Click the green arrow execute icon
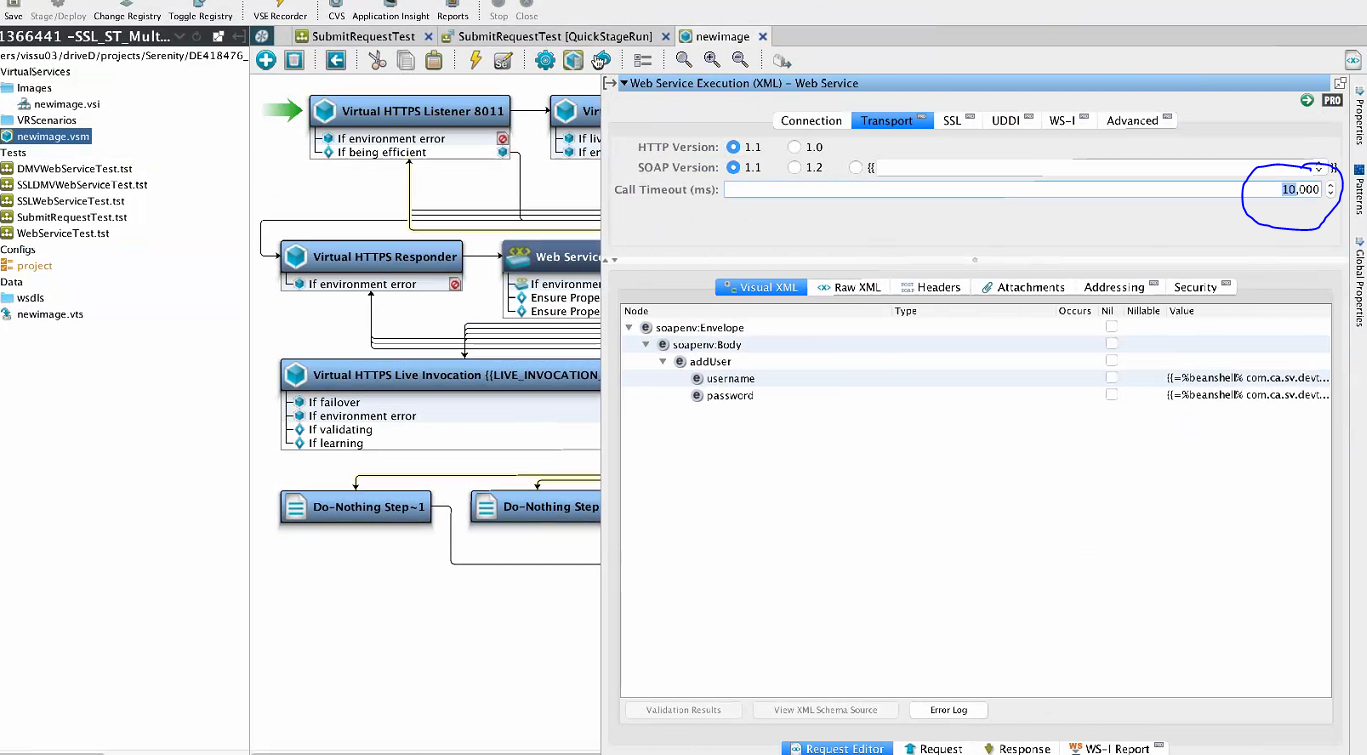 tap(1307, 101)
